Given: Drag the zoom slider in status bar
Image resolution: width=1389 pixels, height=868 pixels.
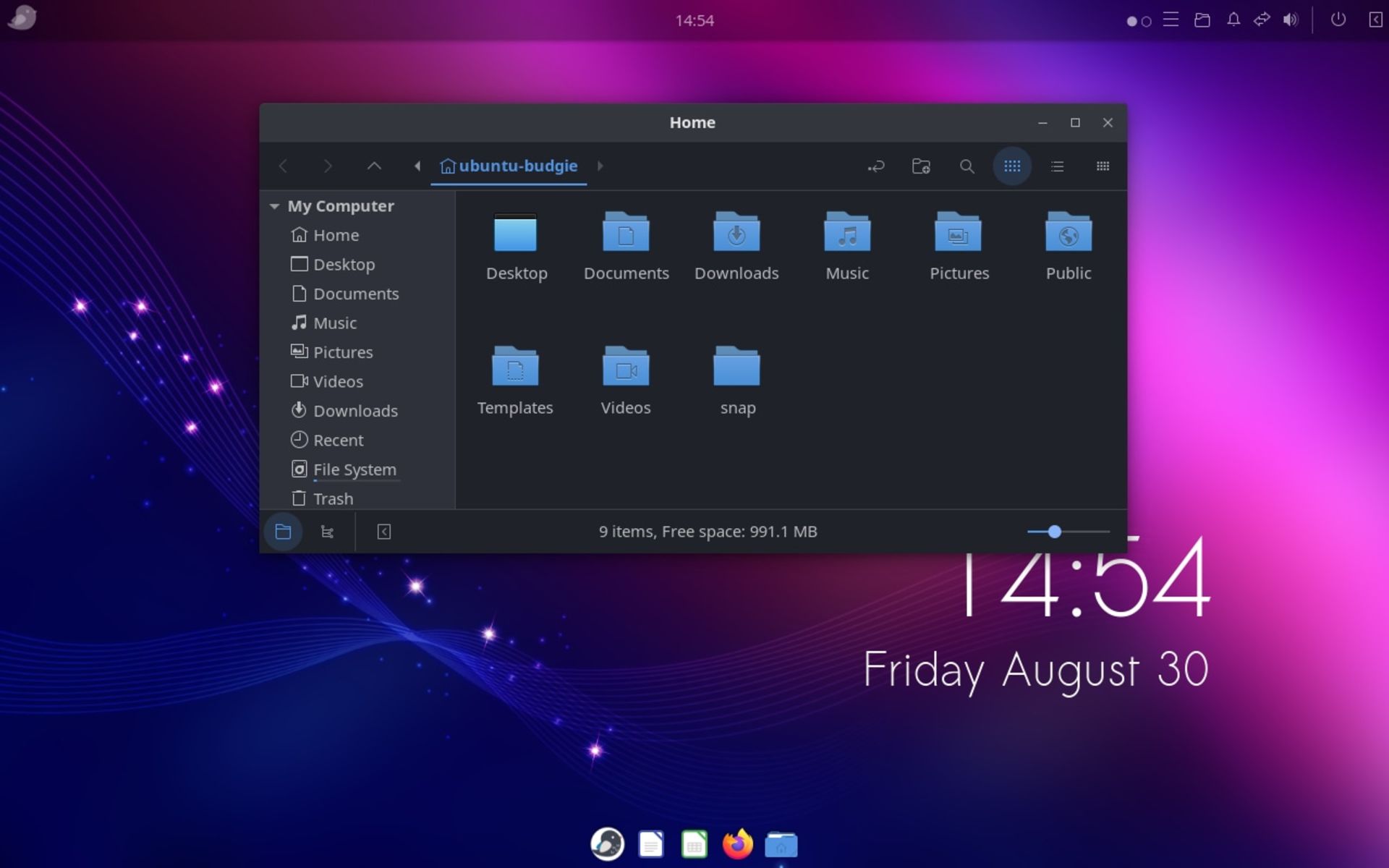Looking at the screenshot, I should pyautogui.click(x=1055, y=532).
